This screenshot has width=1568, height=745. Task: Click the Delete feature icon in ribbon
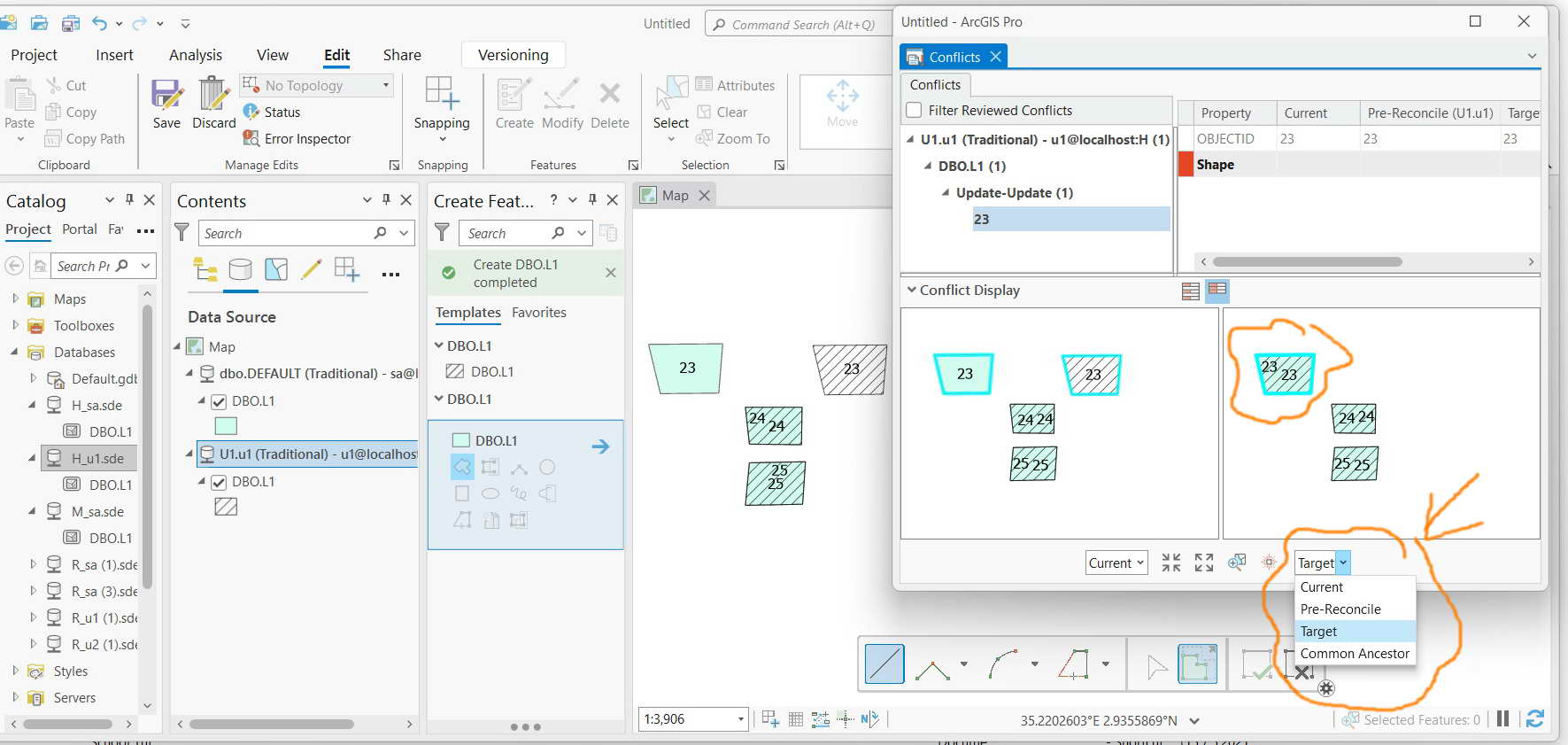point(609,92)
